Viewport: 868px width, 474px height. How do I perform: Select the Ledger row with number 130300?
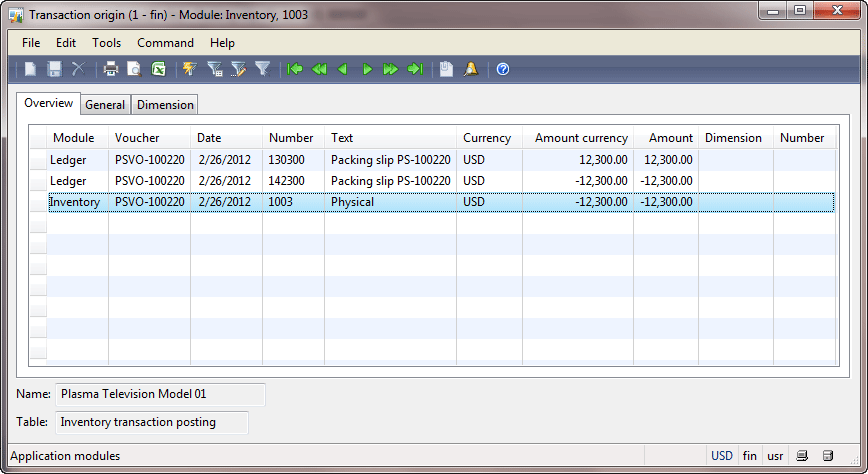point(441,160)
